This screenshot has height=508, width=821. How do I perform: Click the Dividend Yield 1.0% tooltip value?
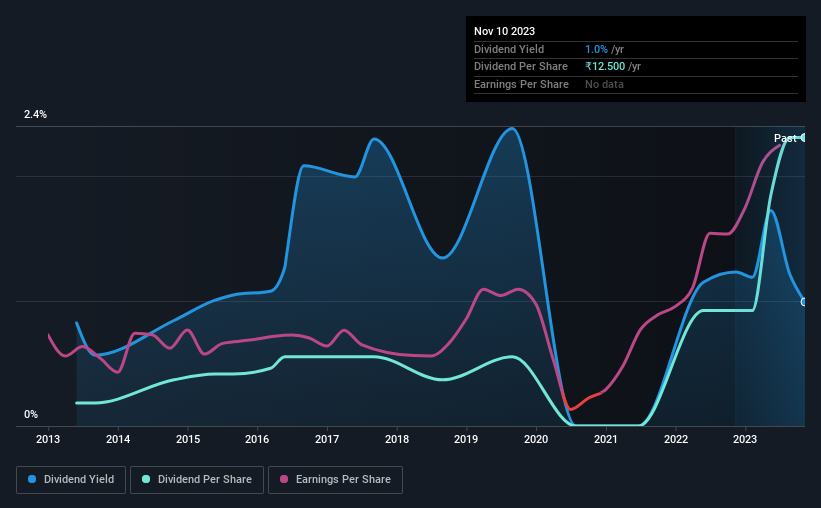point(596,49)
